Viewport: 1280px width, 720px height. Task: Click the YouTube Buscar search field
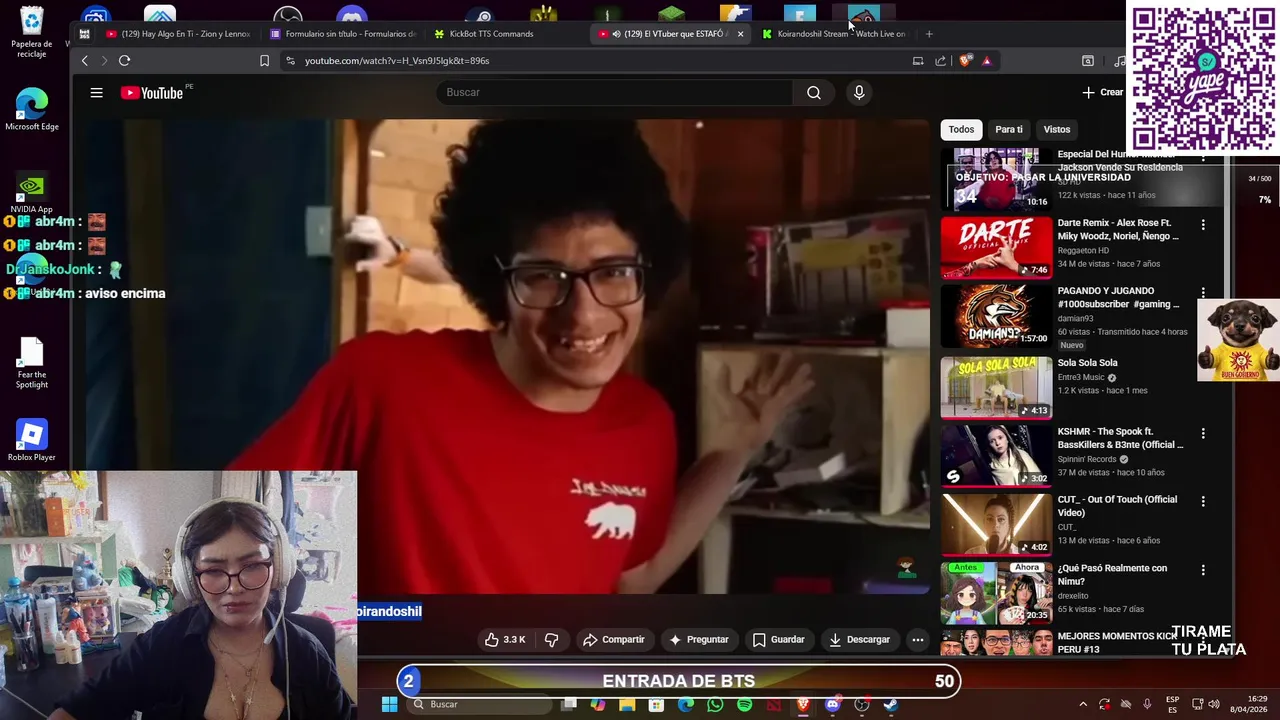coord(615,93)
